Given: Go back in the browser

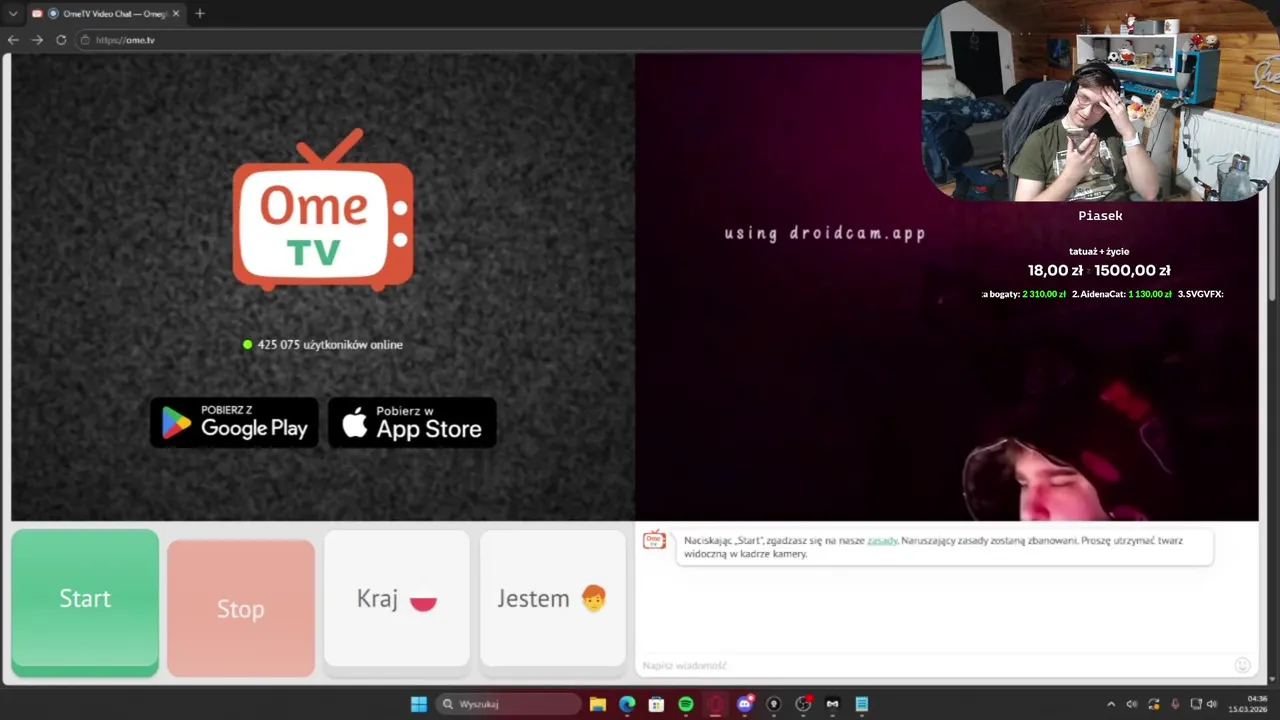Looking at the screenshot, I should [13, 40].
